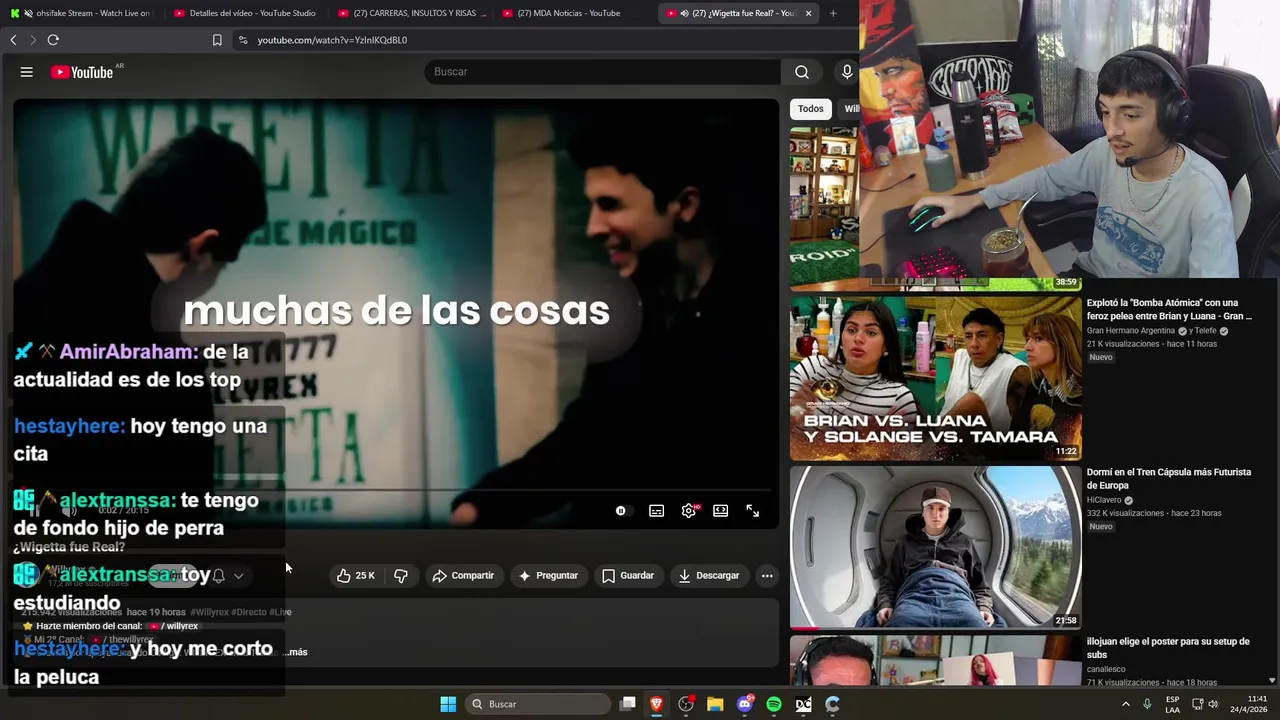Click the #Willyrex hashtag
This screenshot has height=720, width=1280.
pos(209,612)
